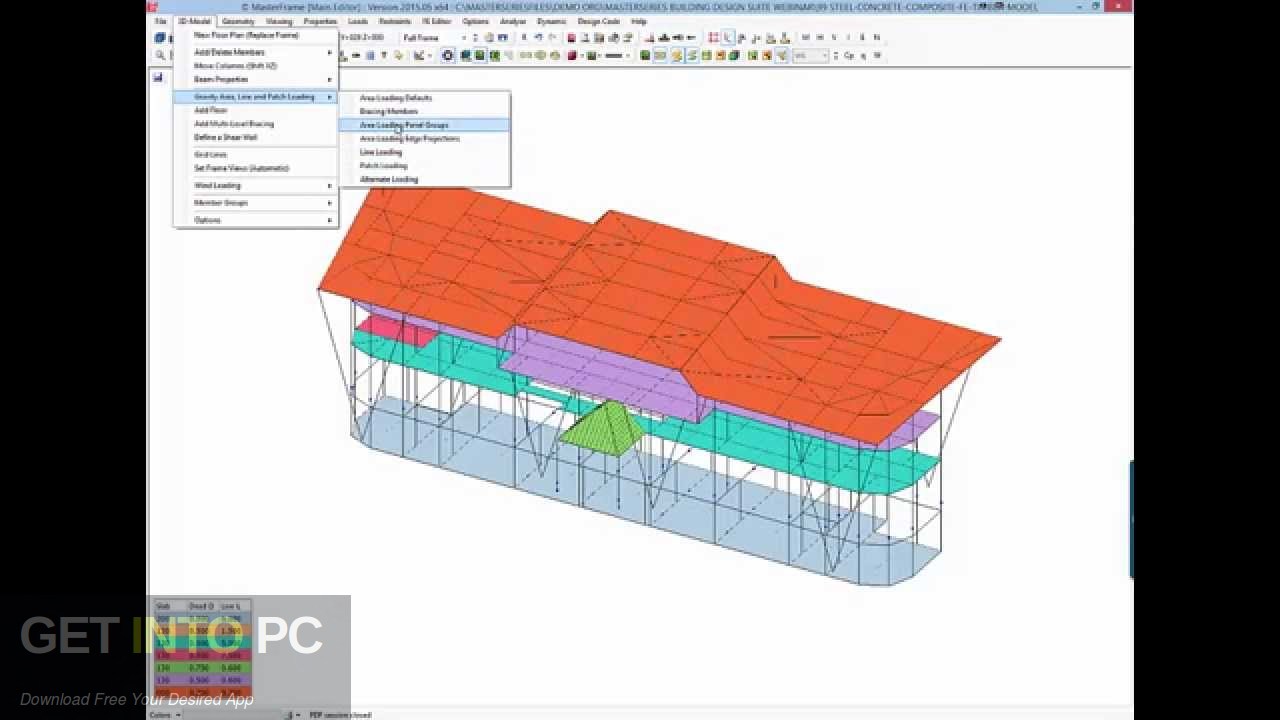Screen dimensions: 1280x720
Task: Click the stepper beside Full Frame dropdown
Action: click(475, 38)
